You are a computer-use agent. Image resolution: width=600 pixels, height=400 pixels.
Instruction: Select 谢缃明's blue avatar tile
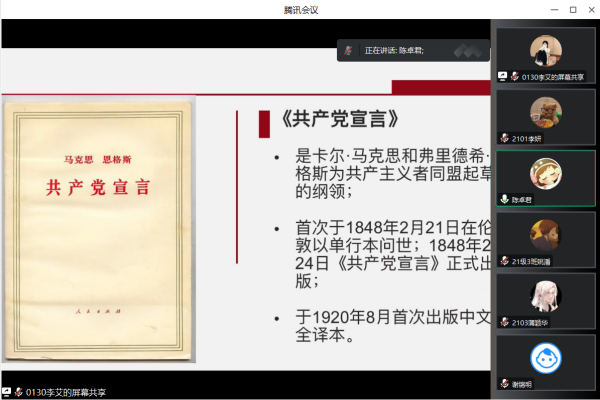[x=545, y=358]
